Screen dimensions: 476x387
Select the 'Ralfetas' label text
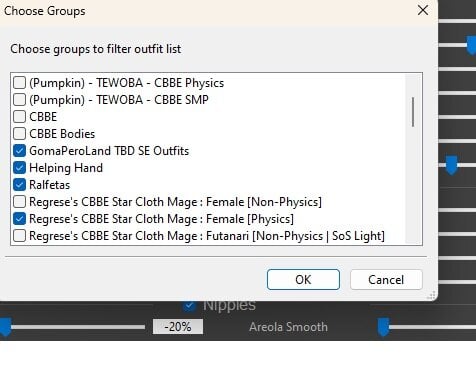pyautogui.click(x=50, y=185)
